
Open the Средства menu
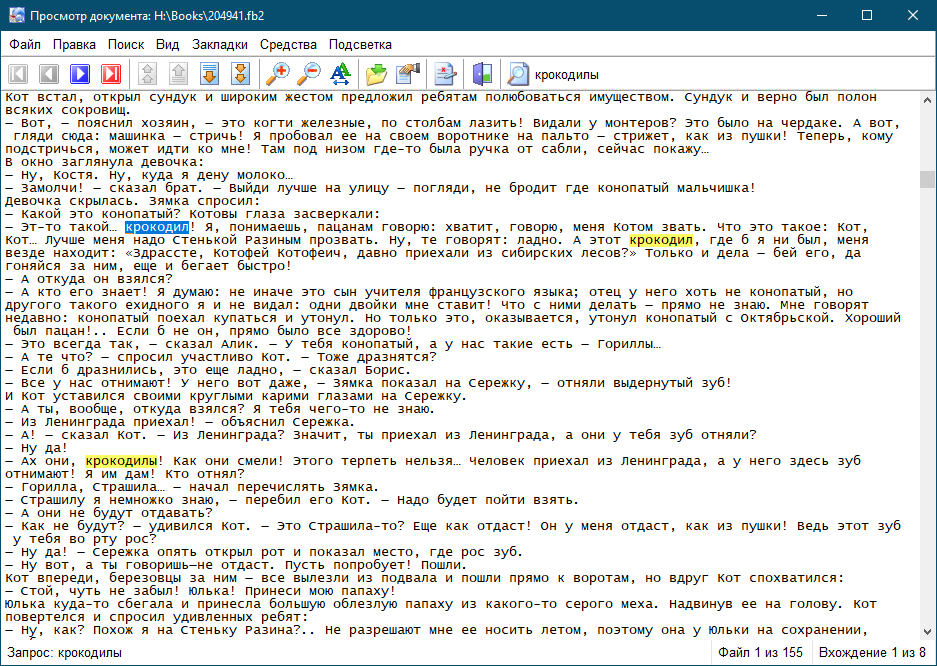(288, 44)
